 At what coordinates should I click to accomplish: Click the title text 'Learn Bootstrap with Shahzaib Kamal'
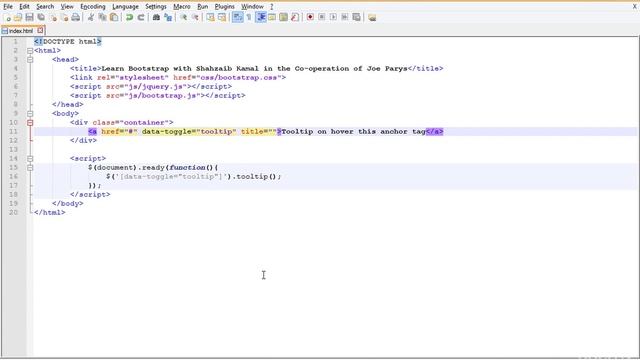coord(180,69)
